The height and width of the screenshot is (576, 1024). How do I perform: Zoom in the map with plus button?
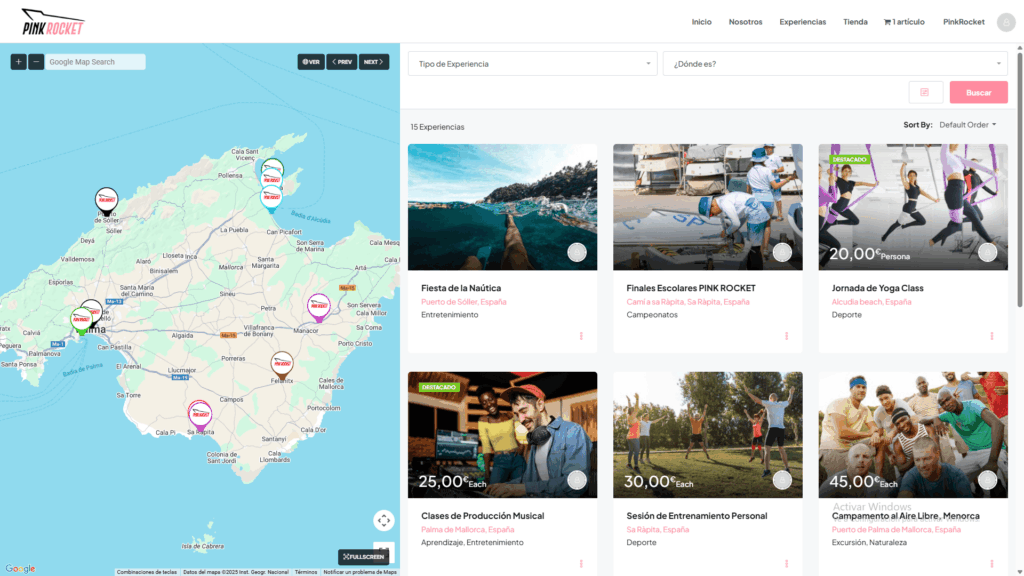[x=18, y=62]
